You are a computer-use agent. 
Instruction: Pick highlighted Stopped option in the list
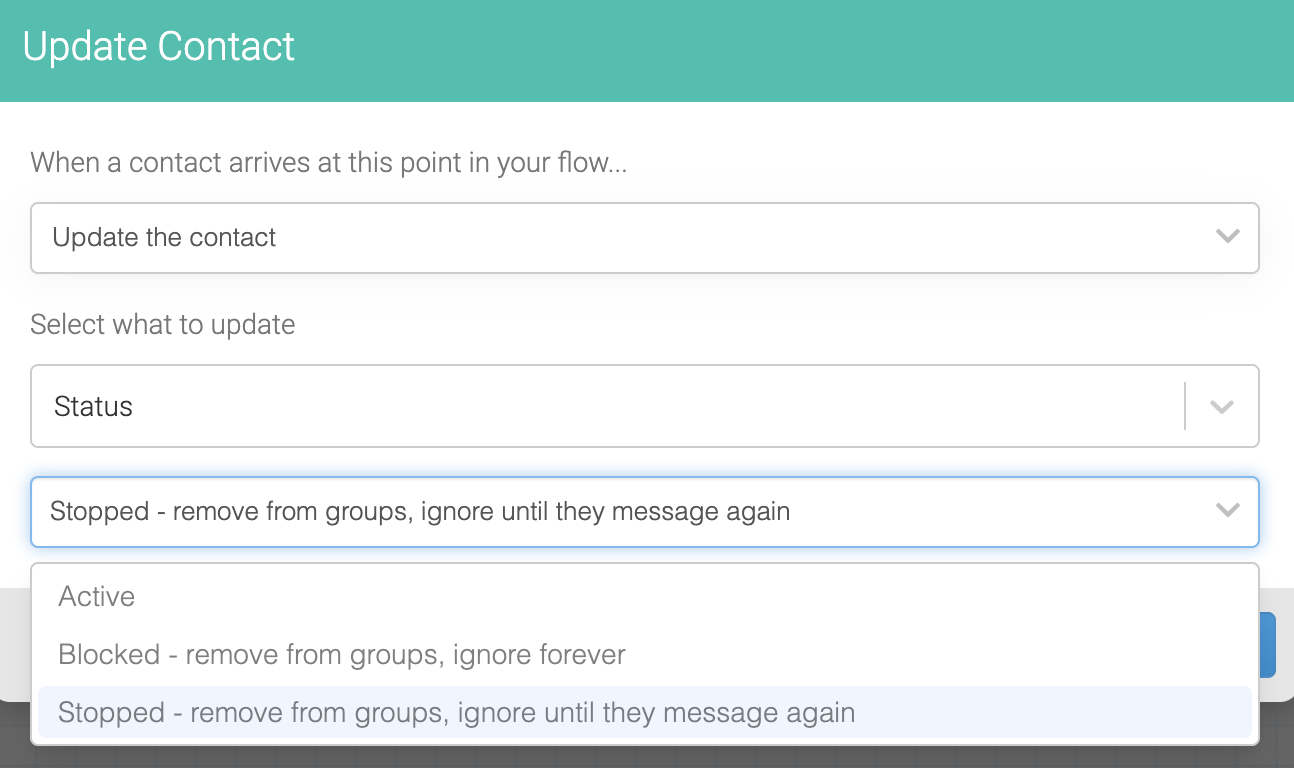644,713
